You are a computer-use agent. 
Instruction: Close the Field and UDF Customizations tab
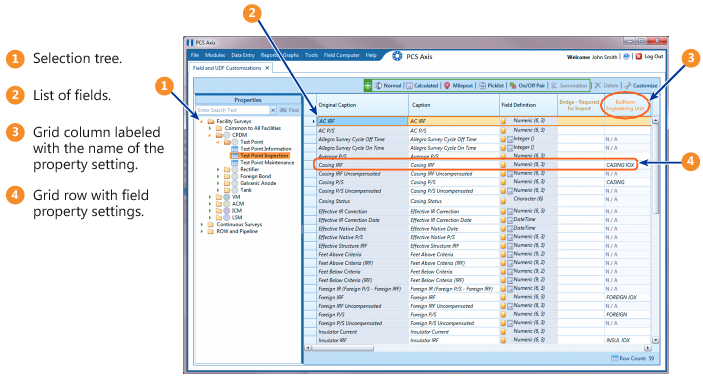(267, 68)
